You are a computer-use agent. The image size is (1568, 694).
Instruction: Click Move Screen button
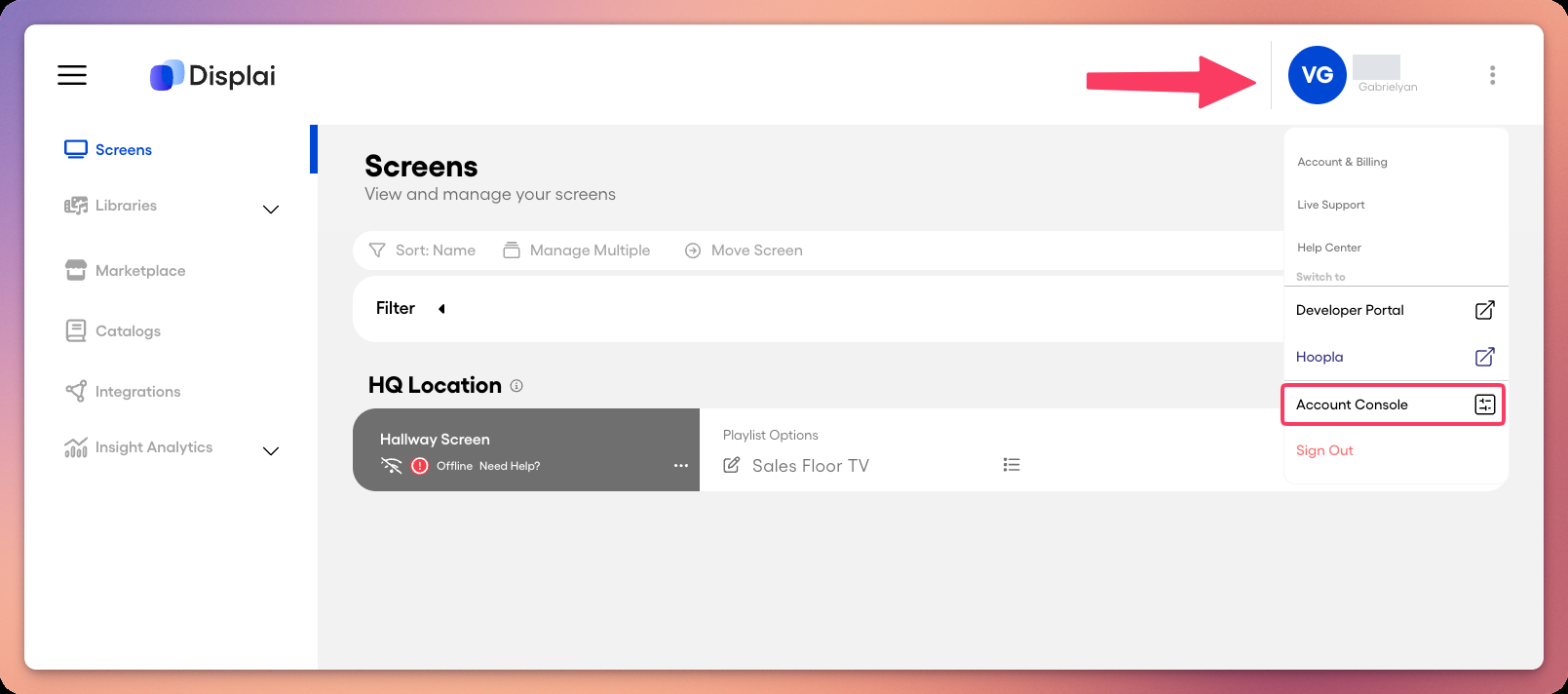coord(757,251)
